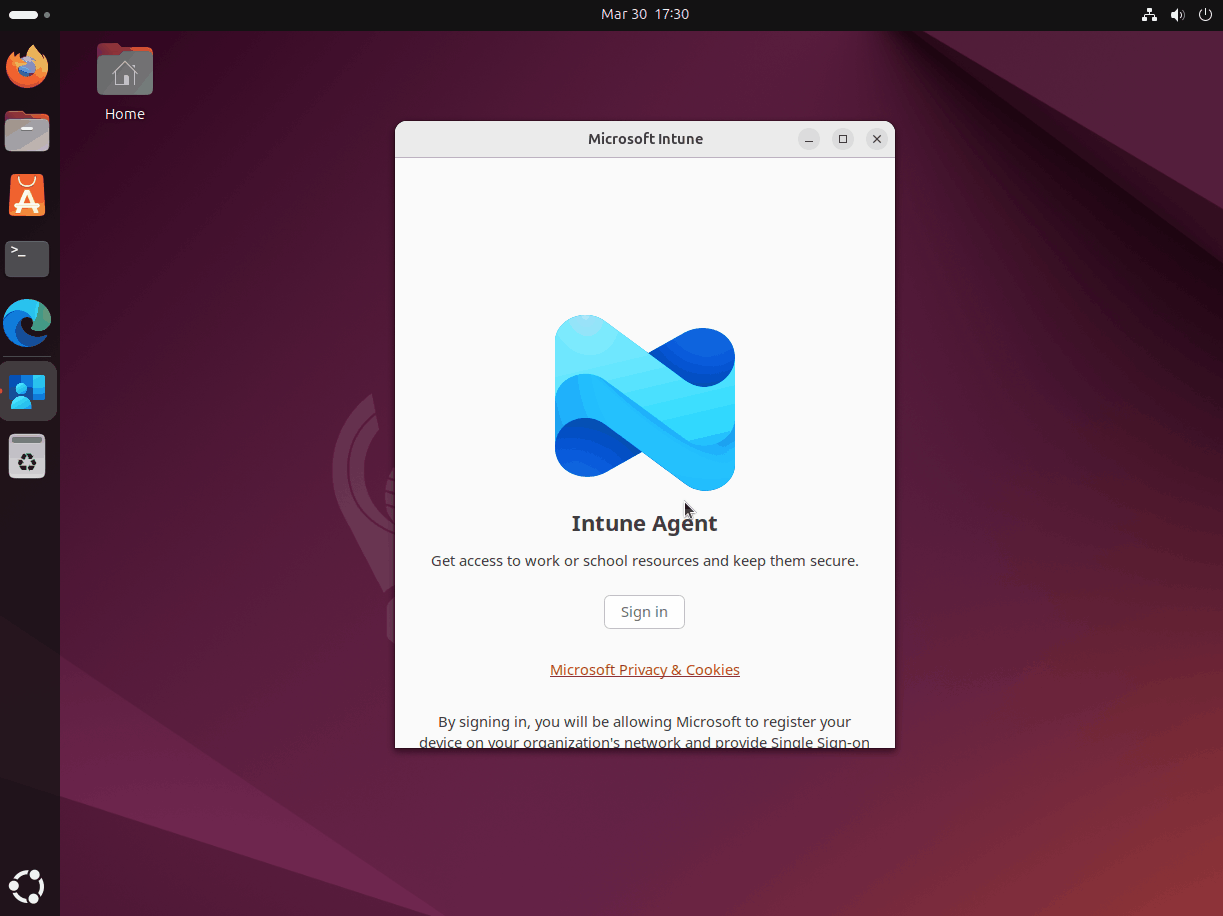Select the active Microsoft Intune dock icon
1223x916 pixels.
(27, 390)
